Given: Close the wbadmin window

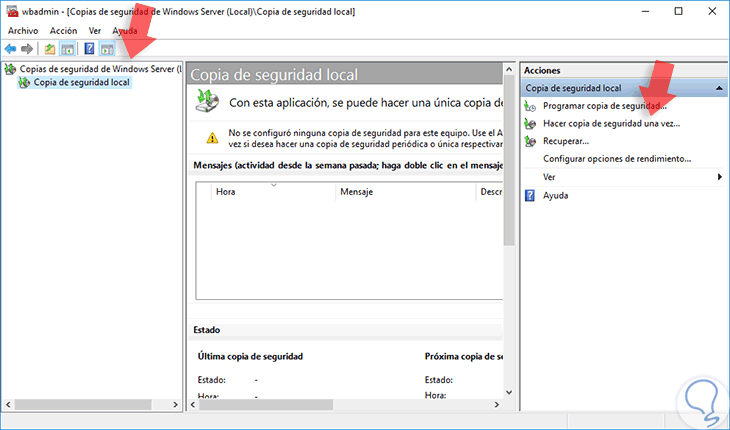Looking at the screenshot, I should [712, 11].
